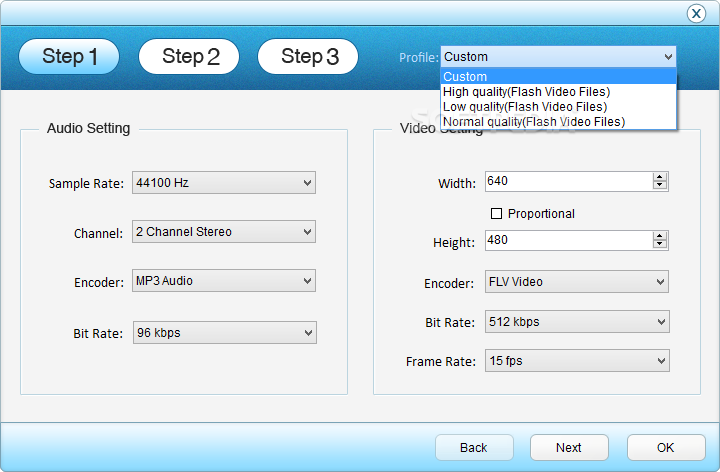The image size is (720, 472).
Task: Increase Width using the up spinner arrow
Action: (x=659, y=177)
